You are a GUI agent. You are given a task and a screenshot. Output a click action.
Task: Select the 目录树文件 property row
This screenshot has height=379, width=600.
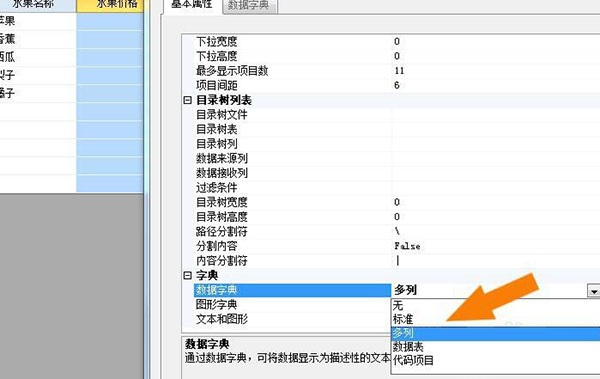[x=292, y=114]
